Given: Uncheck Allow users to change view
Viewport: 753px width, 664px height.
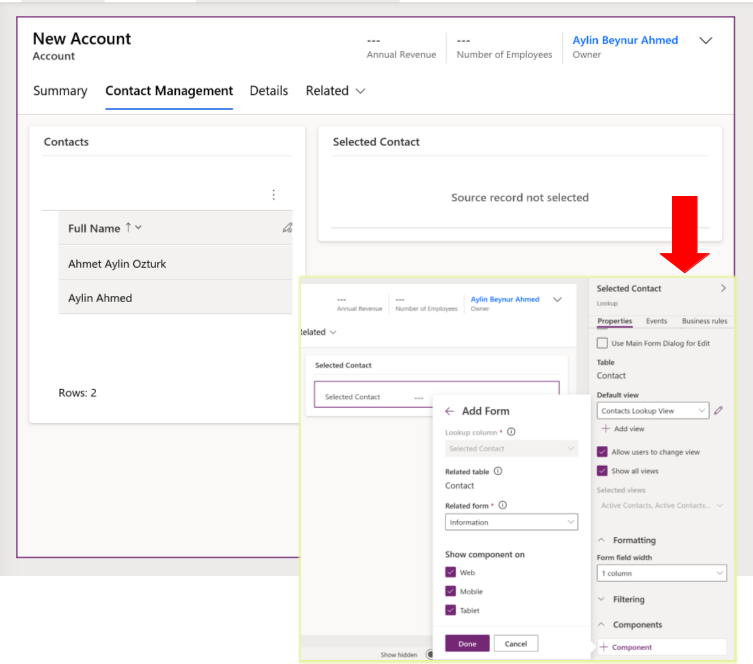Looking at the screenshot, I should click(x=602, y=452).
